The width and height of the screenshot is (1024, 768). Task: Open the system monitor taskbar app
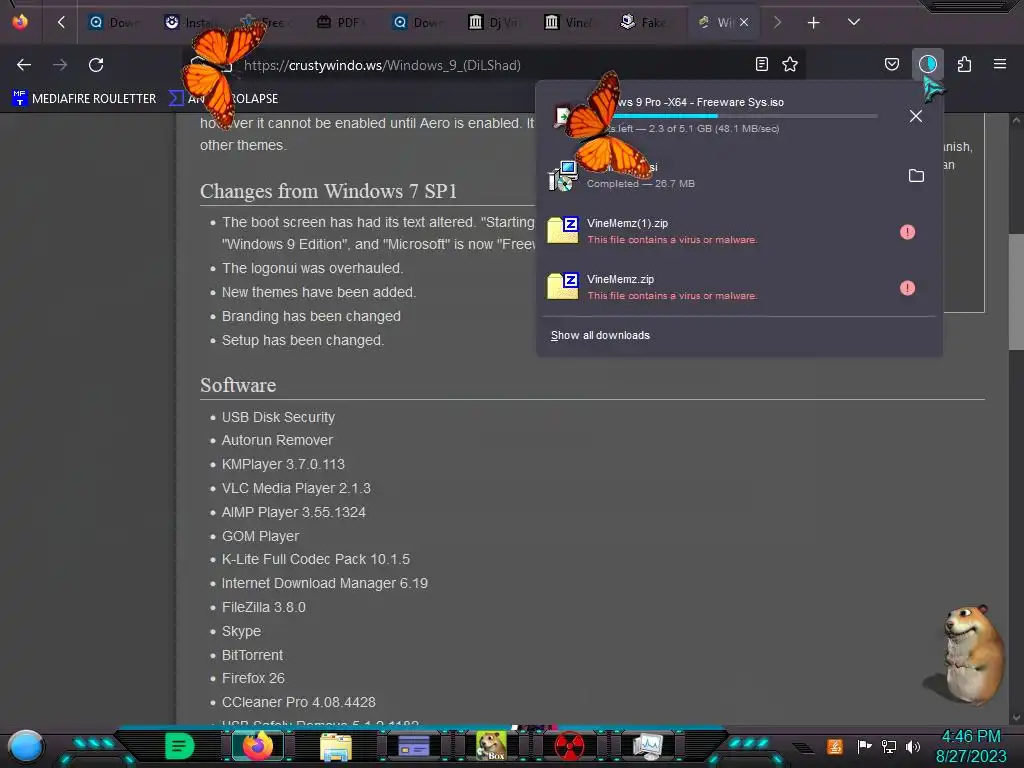[x=647, y=746]
